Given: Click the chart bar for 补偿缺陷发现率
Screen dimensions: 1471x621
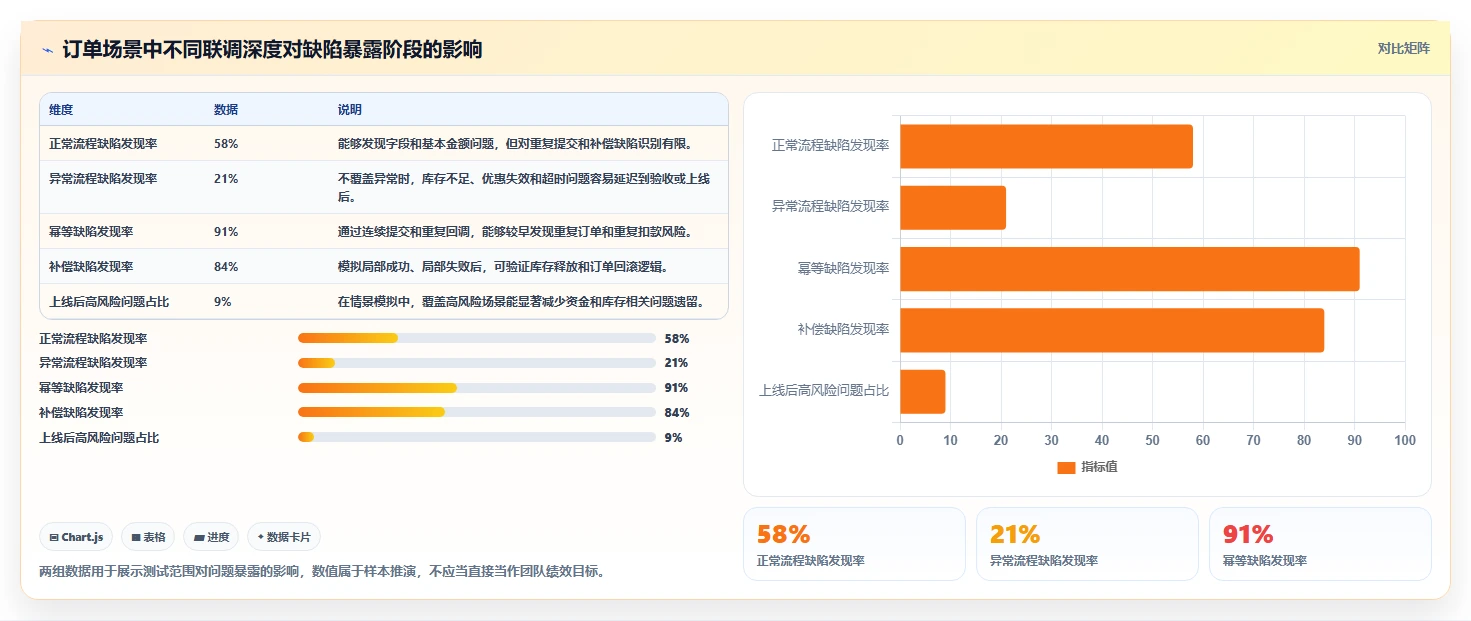Looking at the screenshot, I should [x=1112, y=330].
